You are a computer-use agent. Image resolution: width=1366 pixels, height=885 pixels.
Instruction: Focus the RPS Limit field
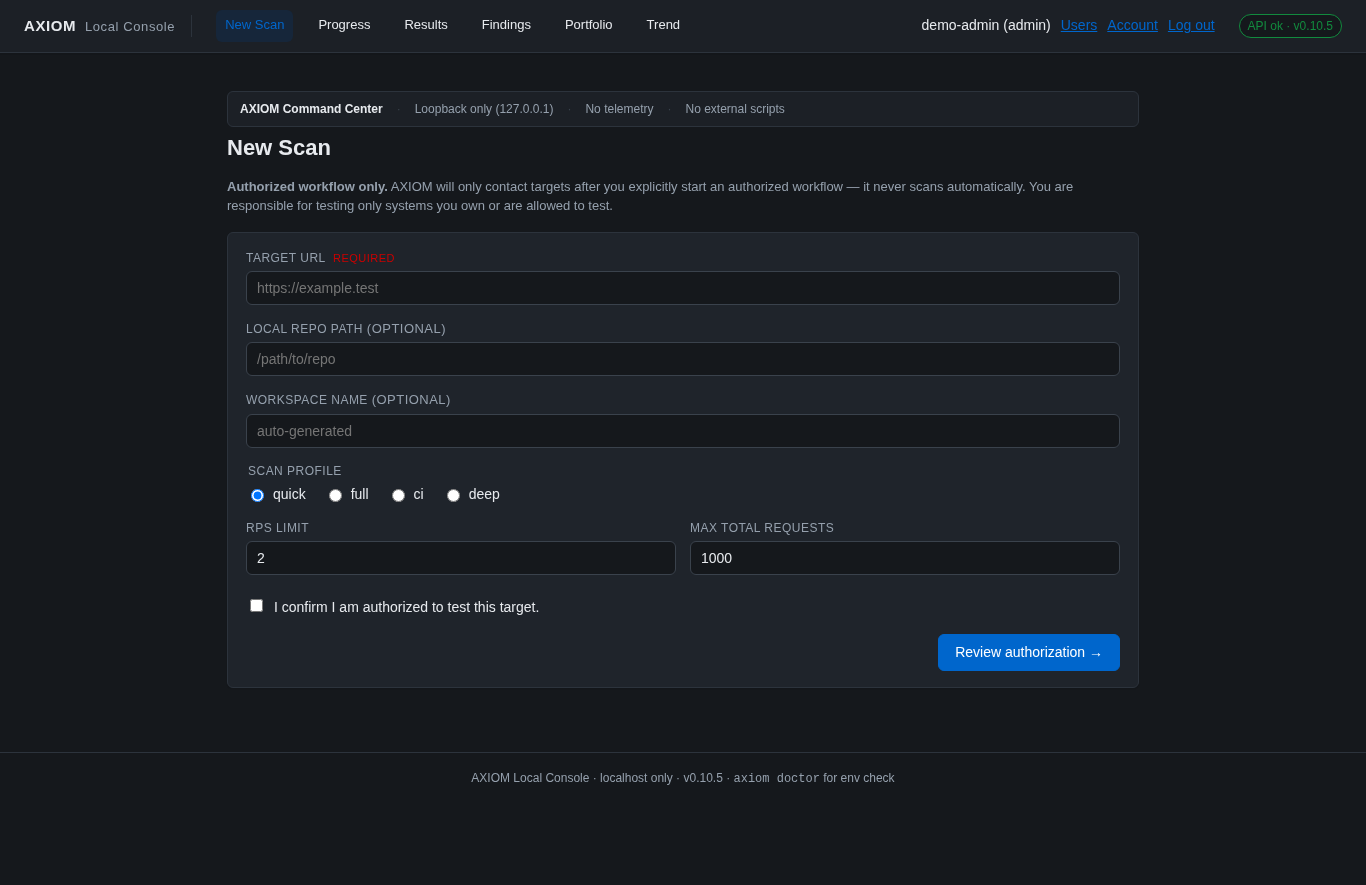pos(461,558)
